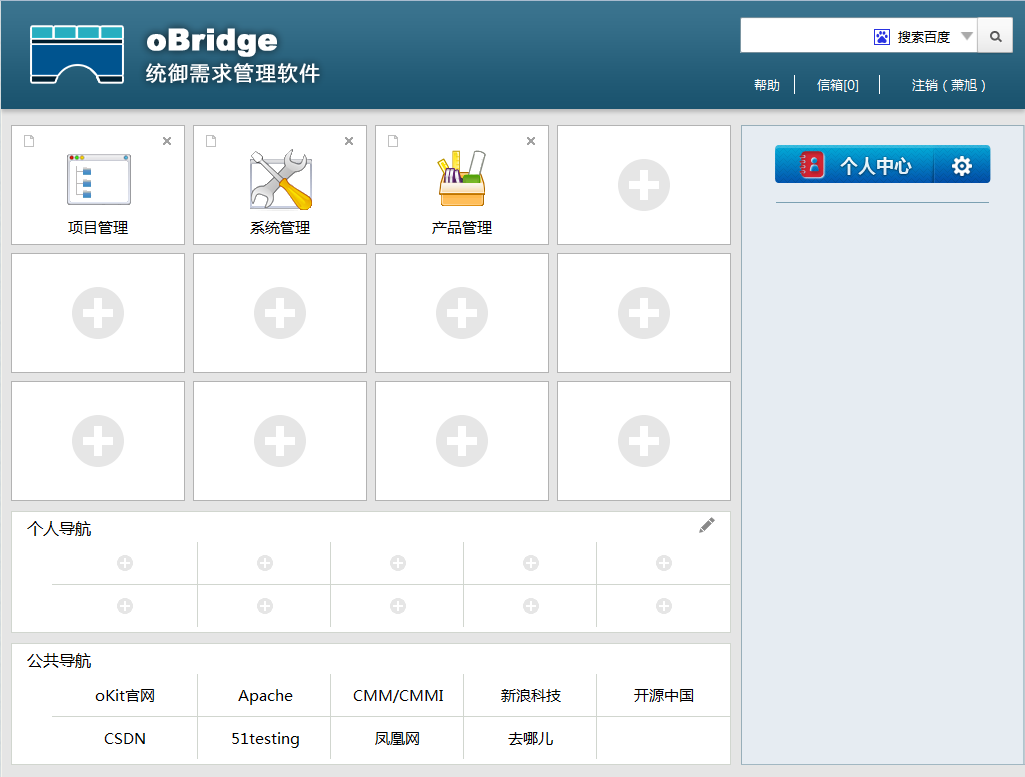Add the first personal nav link in second row
This screenshot has height=777, width=1025.
(x=125, y=606)
